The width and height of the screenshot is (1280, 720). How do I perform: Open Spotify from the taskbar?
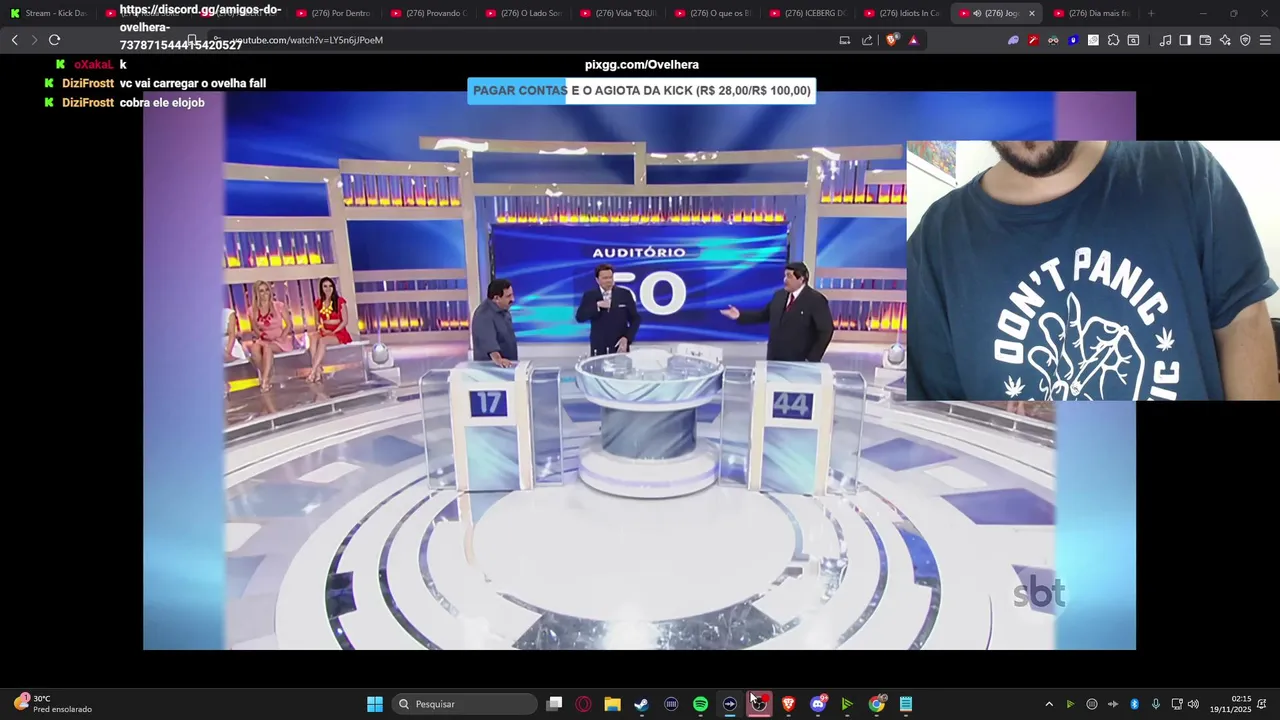[700, 704]
